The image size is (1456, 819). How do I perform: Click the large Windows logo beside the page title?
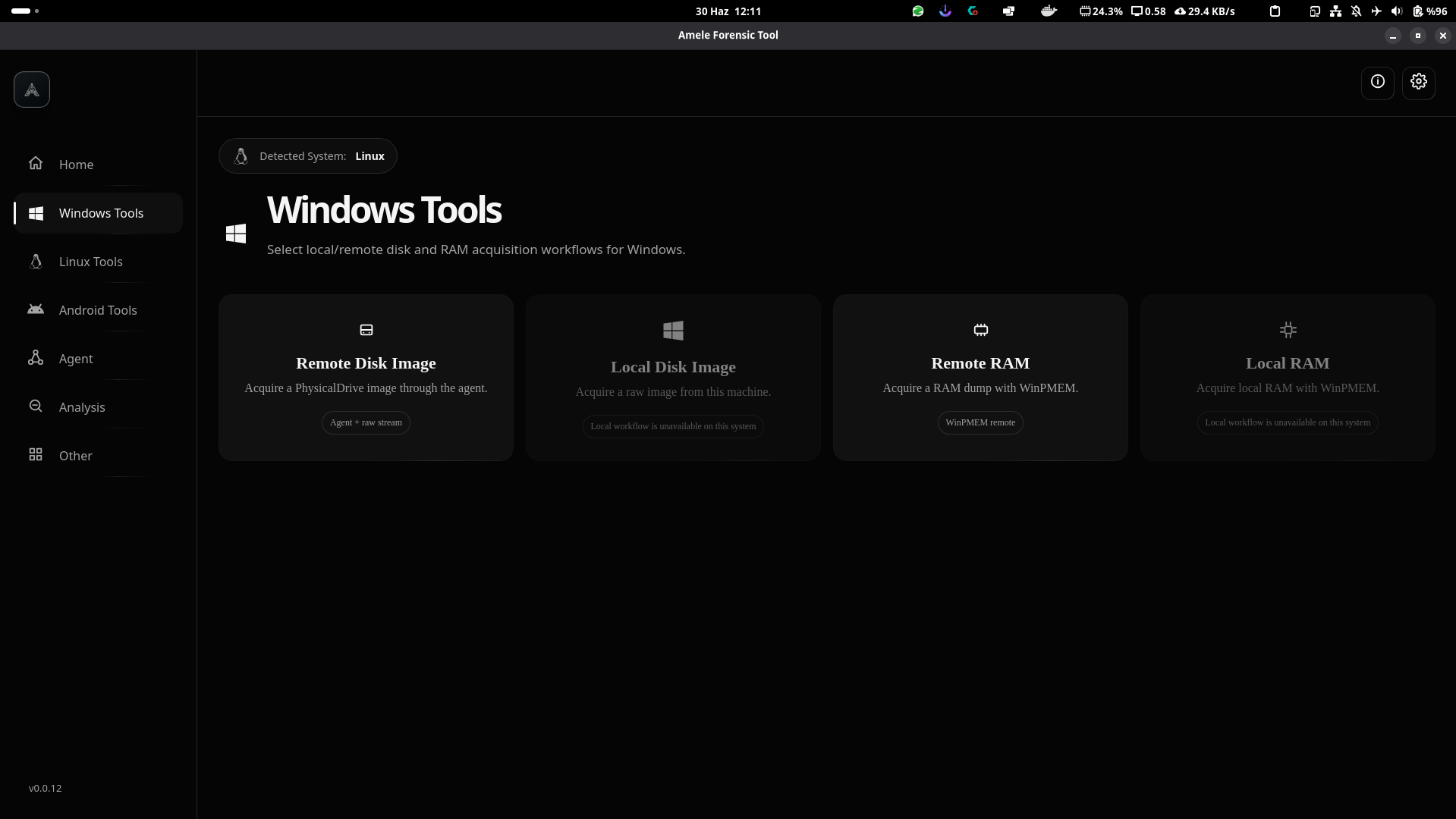[236, 234]
